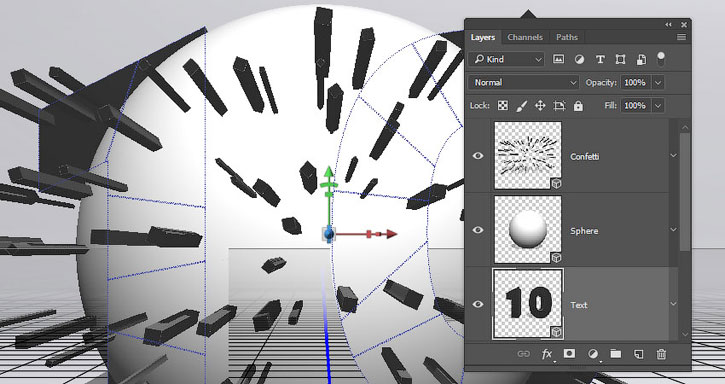Viewport: 725px width, 384px height.
Task: Select the Confetti layer thumbnail
Action: (x=528, y=155)
